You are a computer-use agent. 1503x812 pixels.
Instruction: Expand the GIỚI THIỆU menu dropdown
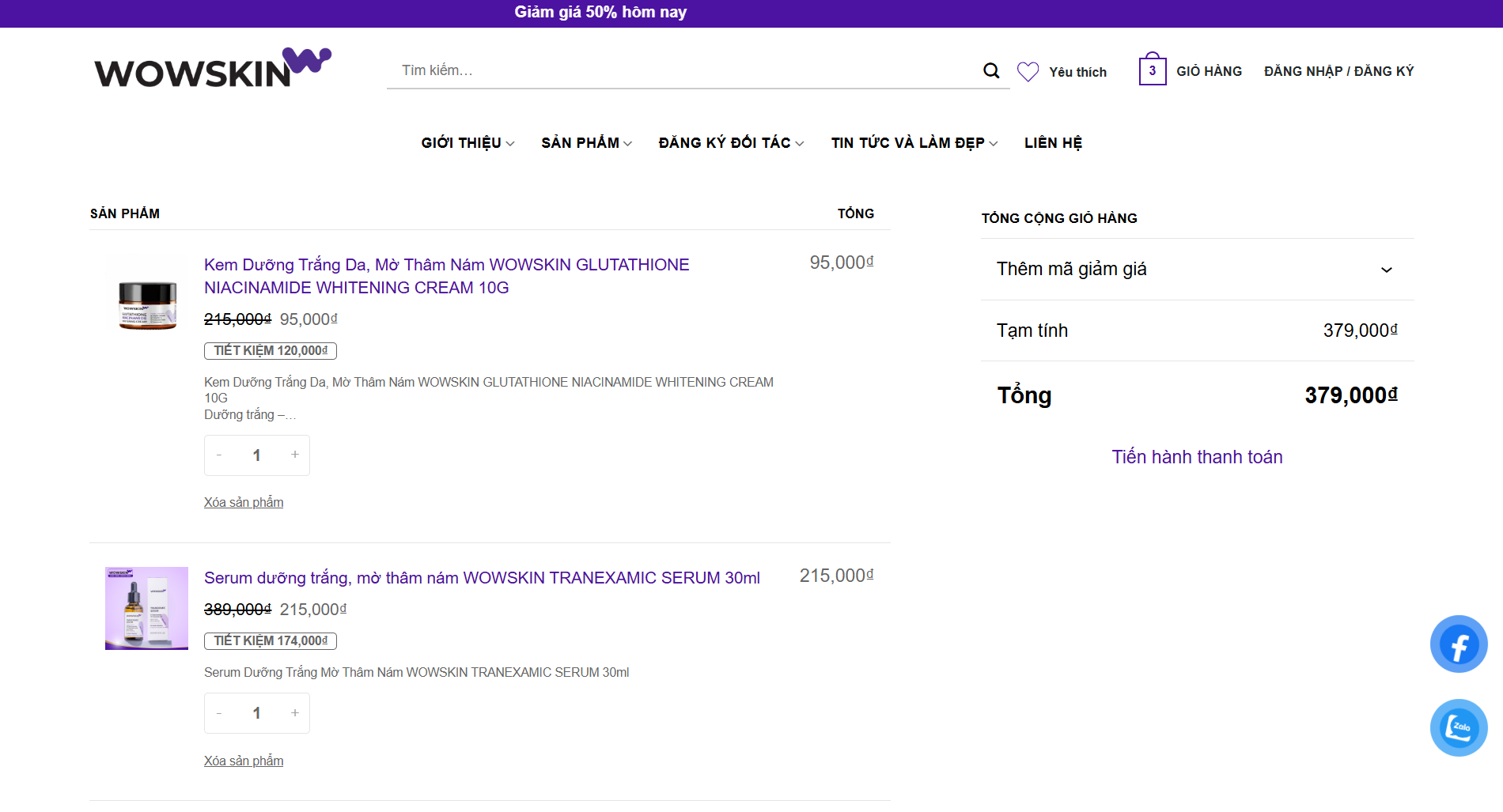pos(468,143)
